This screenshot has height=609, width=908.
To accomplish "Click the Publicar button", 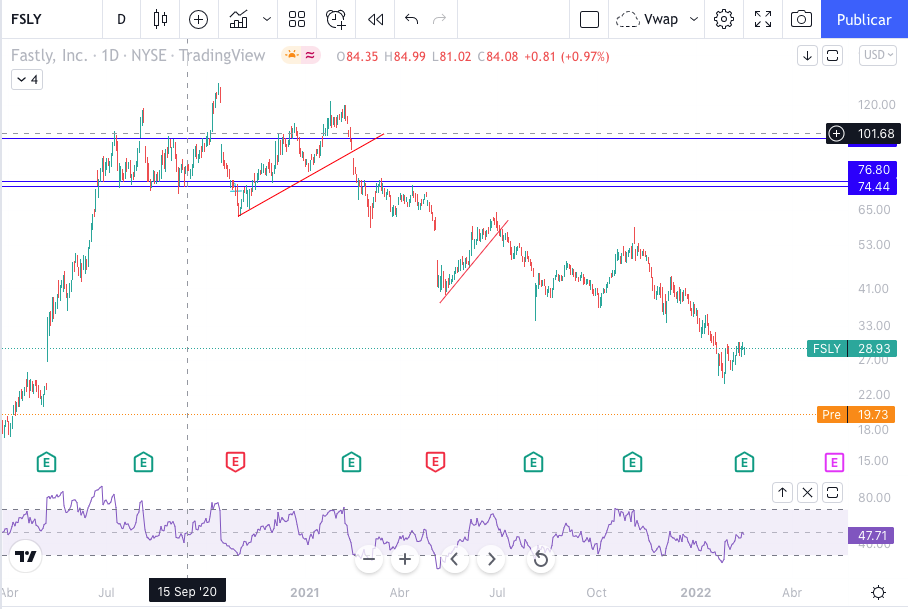I will pyautogui.click(x=863, y=19).
